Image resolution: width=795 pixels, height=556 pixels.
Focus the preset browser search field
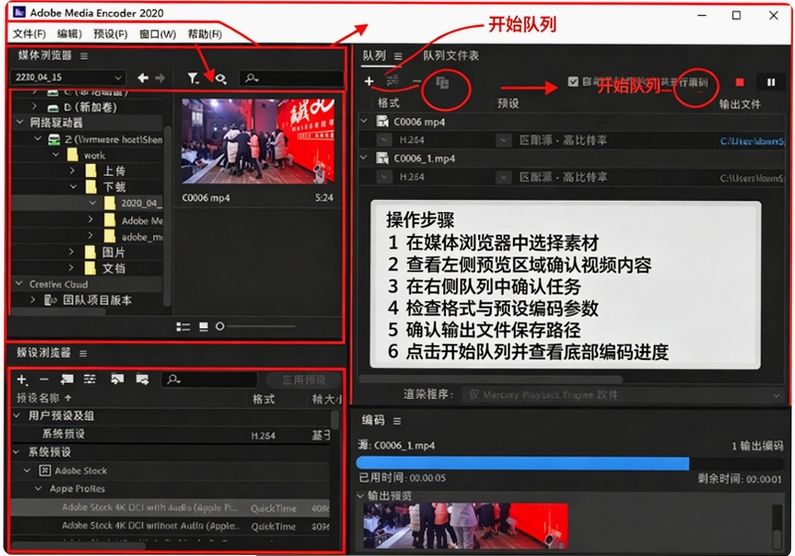coord(209,380)
